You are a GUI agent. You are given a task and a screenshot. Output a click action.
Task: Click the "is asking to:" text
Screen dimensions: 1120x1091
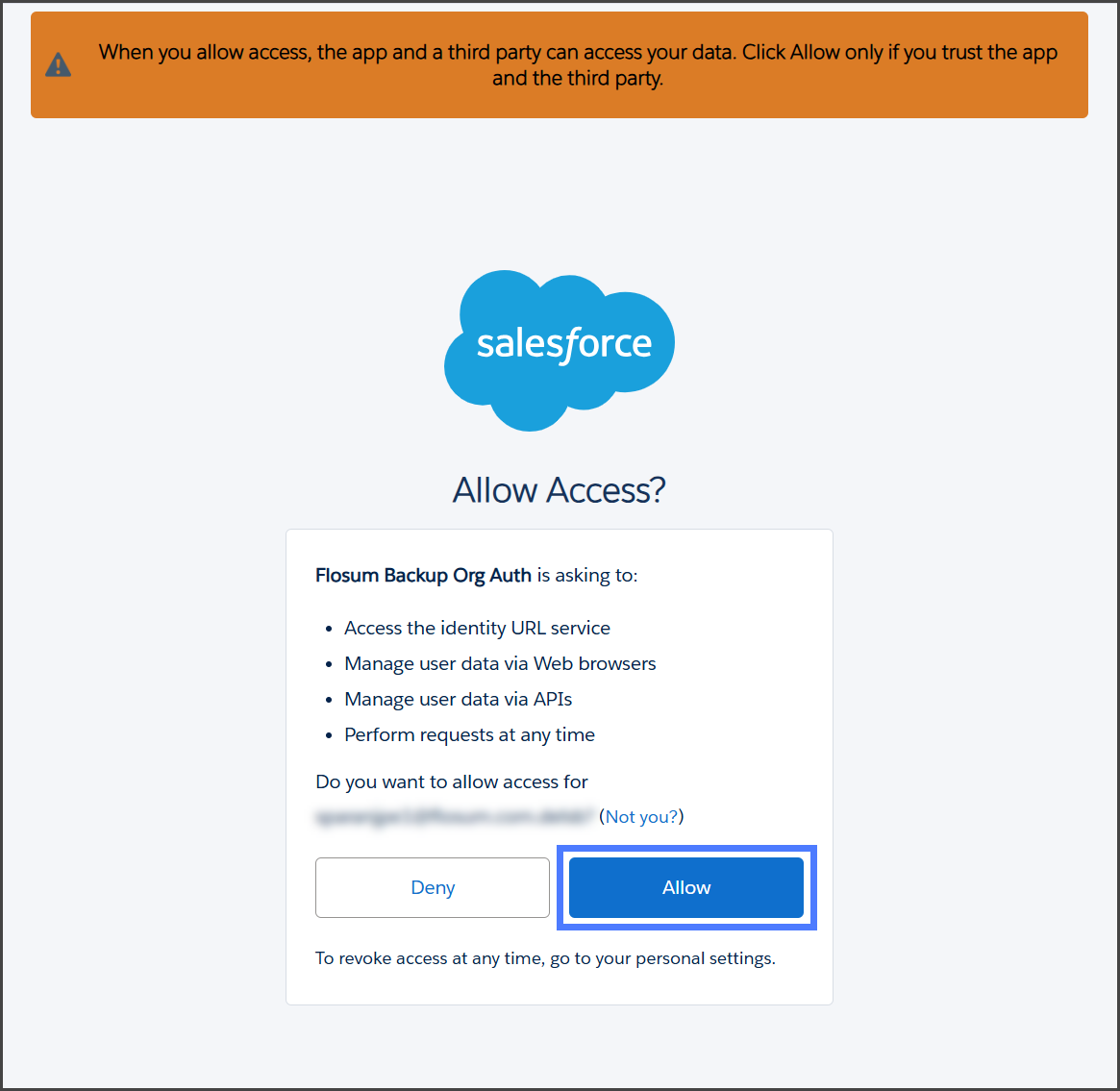click(587, 575)
